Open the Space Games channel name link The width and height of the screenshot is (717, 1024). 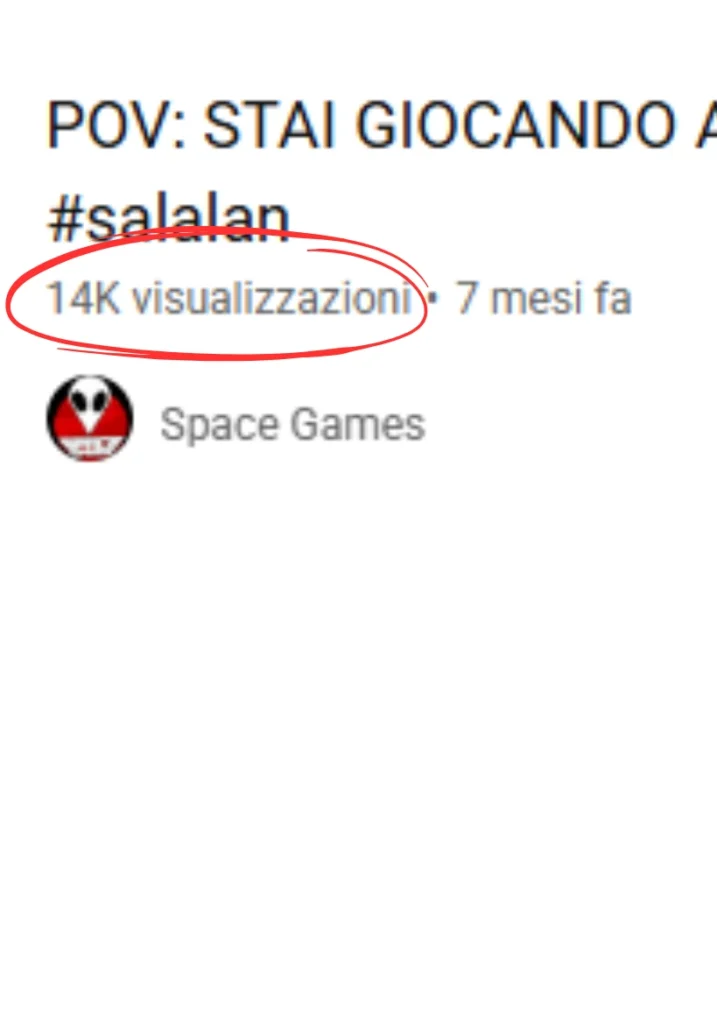pos(293,425)
